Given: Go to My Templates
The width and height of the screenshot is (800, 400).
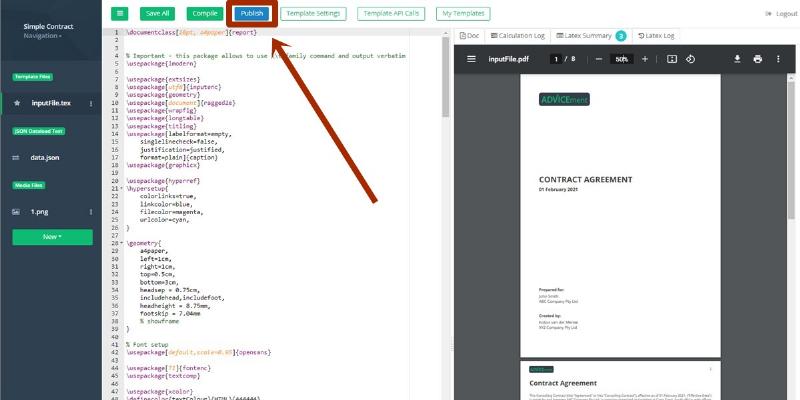Looking at the screenshot, I should 463,14.
